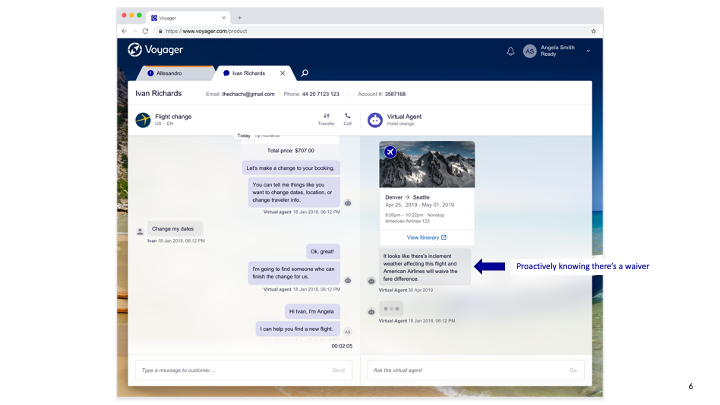Open the search magnifier next to tabs

pos(304,73)
